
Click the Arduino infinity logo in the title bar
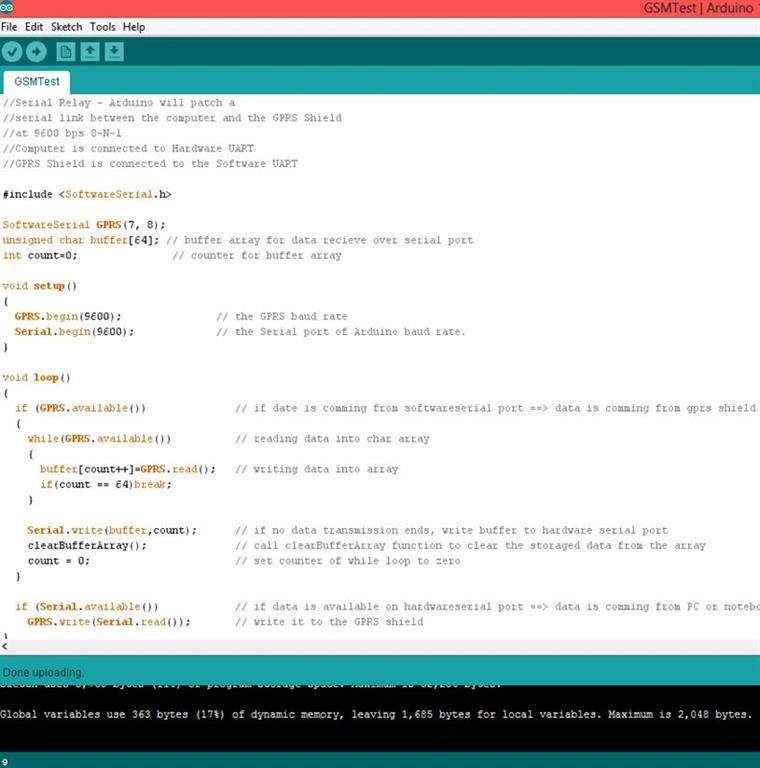click(x=6, y=7)
